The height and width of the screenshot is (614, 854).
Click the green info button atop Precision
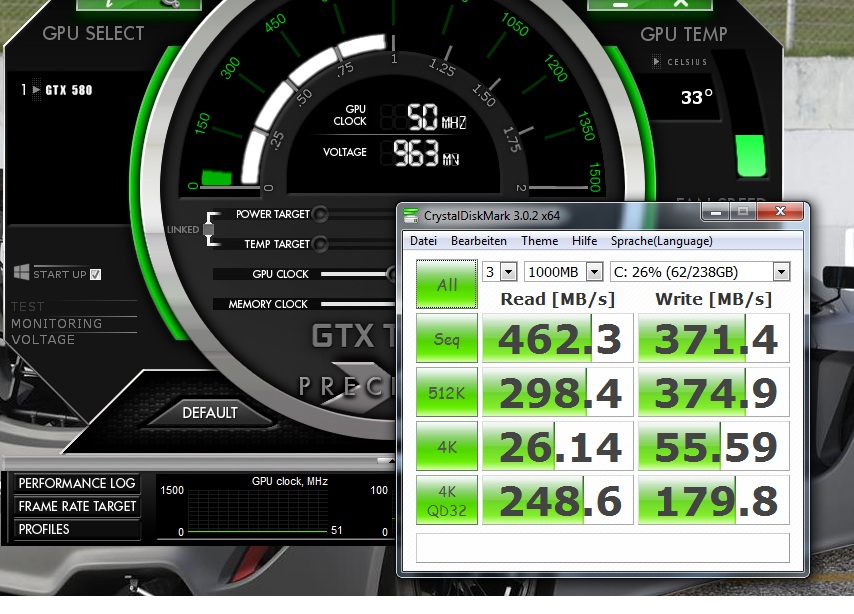108,3
